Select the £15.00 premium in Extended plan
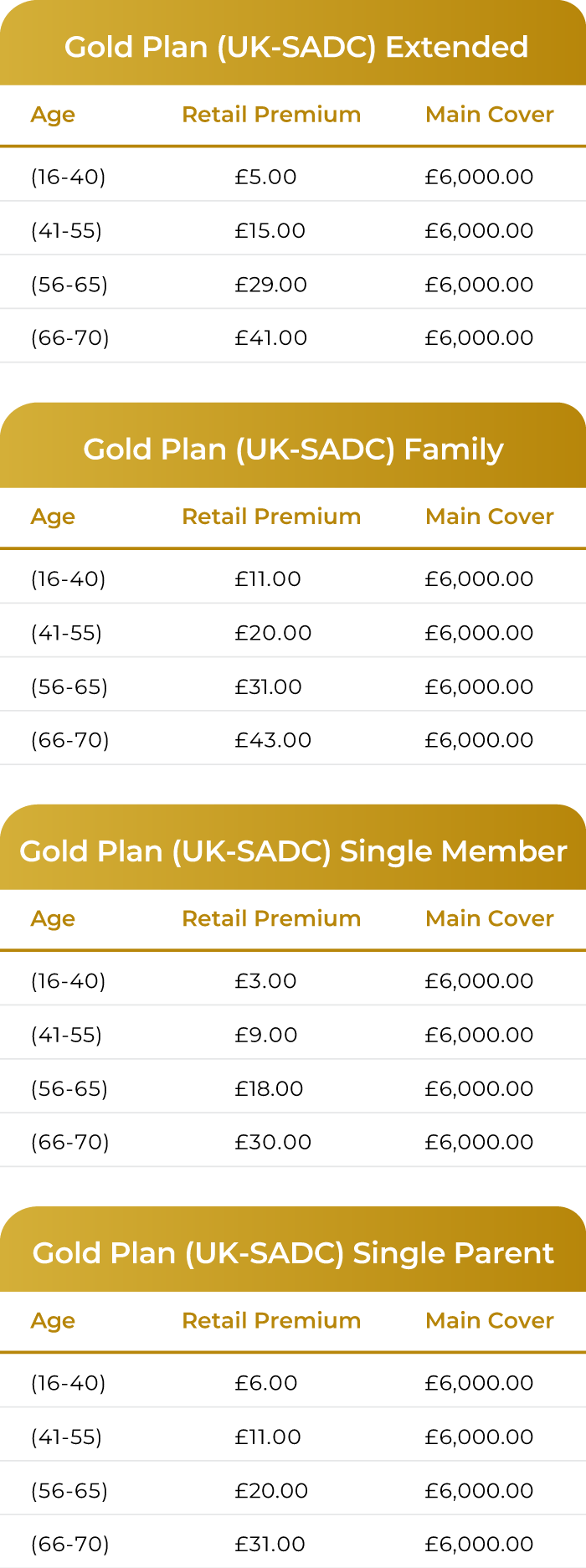Viewport: 586px width, 1568px height. [x=270, y=230]
